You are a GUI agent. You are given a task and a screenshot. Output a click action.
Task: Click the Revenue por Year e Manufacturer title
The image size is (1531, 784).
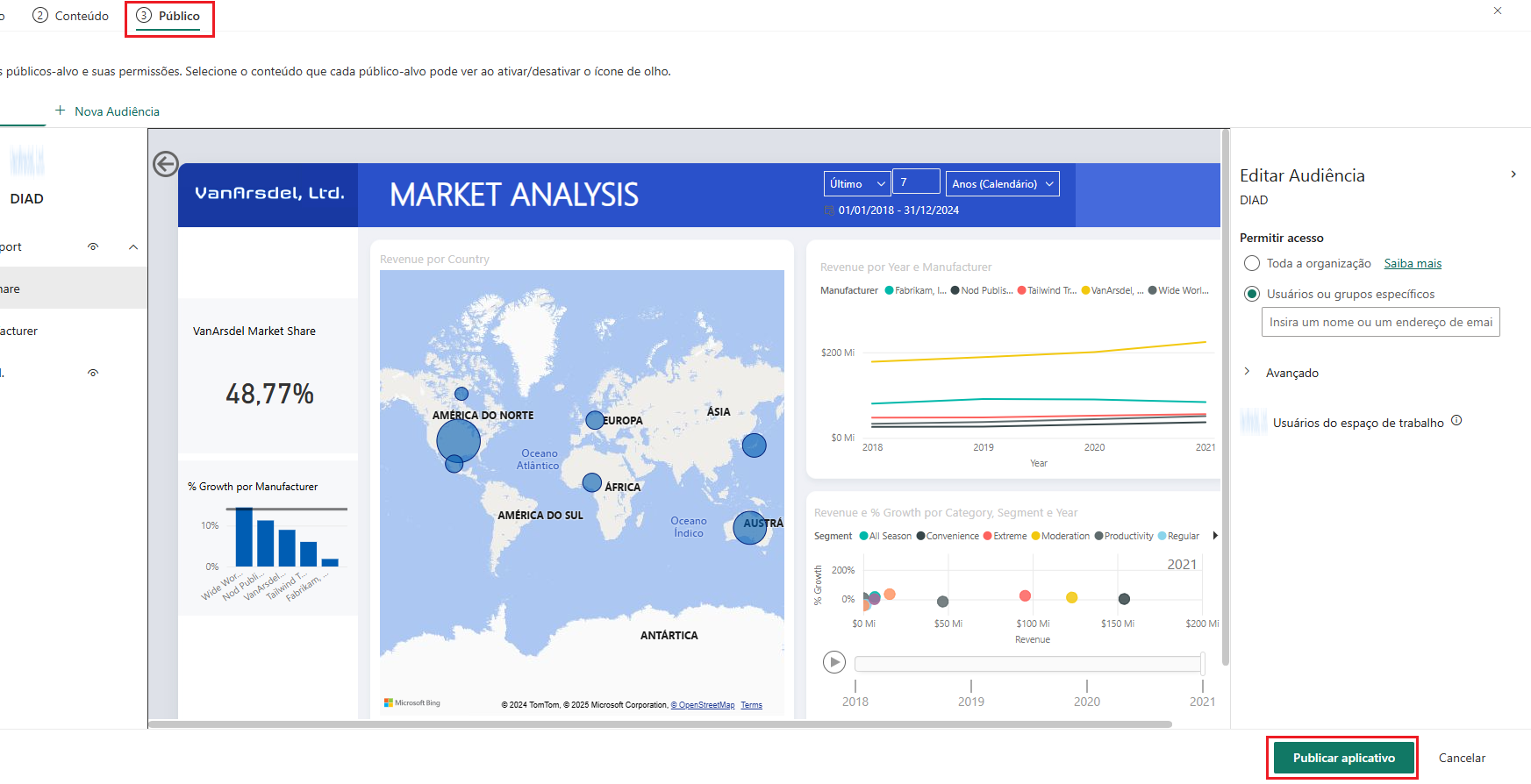tap(905, 267)
